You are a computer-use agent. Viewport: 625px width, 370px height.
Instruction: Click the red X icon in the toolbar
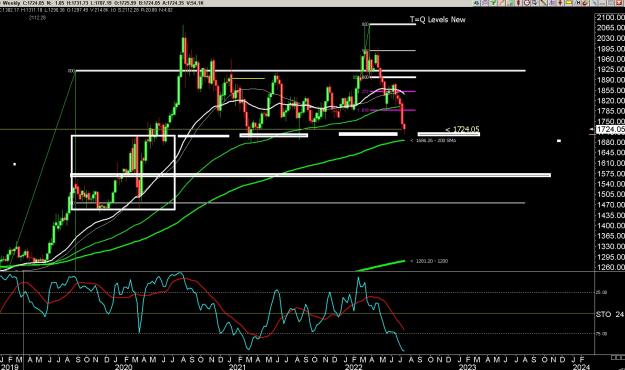(619, 3)
